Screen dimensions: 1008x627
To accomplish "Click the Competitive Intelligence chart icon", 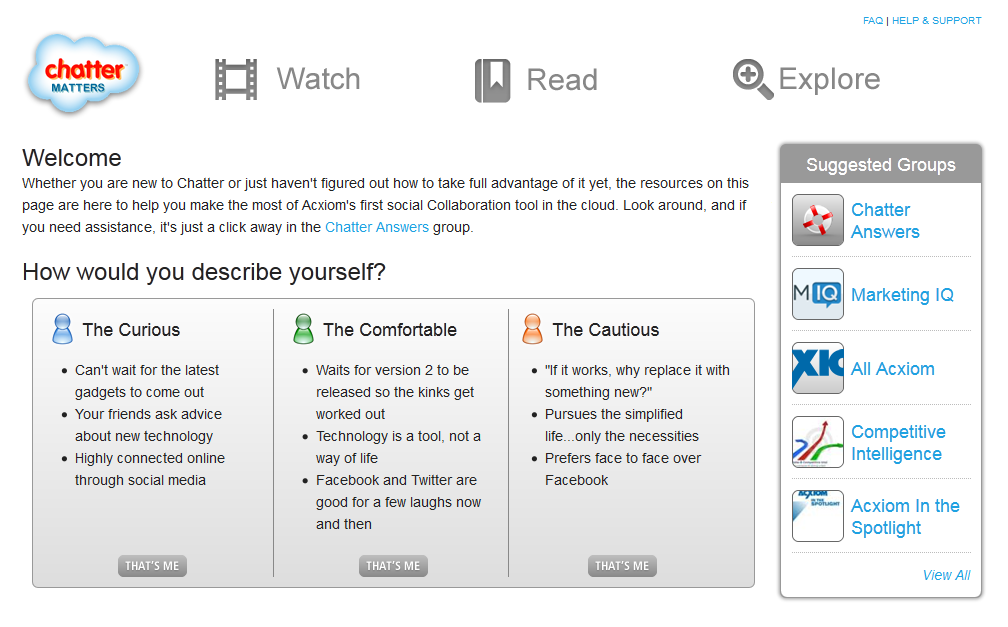I will pos(818,442).
